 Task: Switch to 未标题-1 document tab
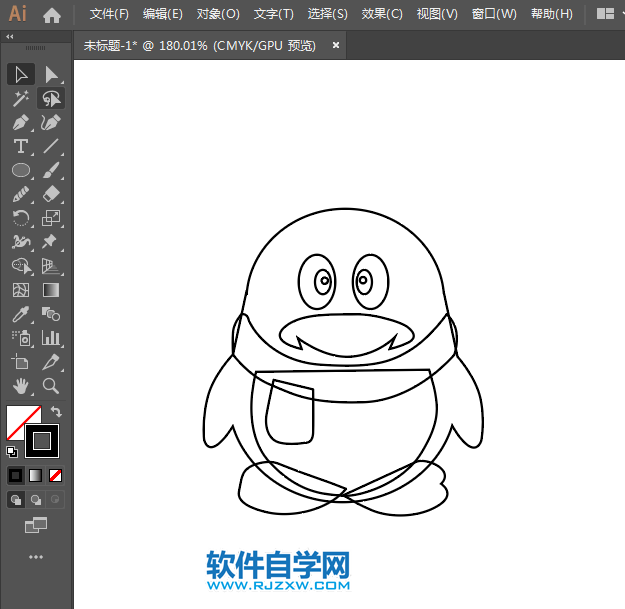pos(200,46)
